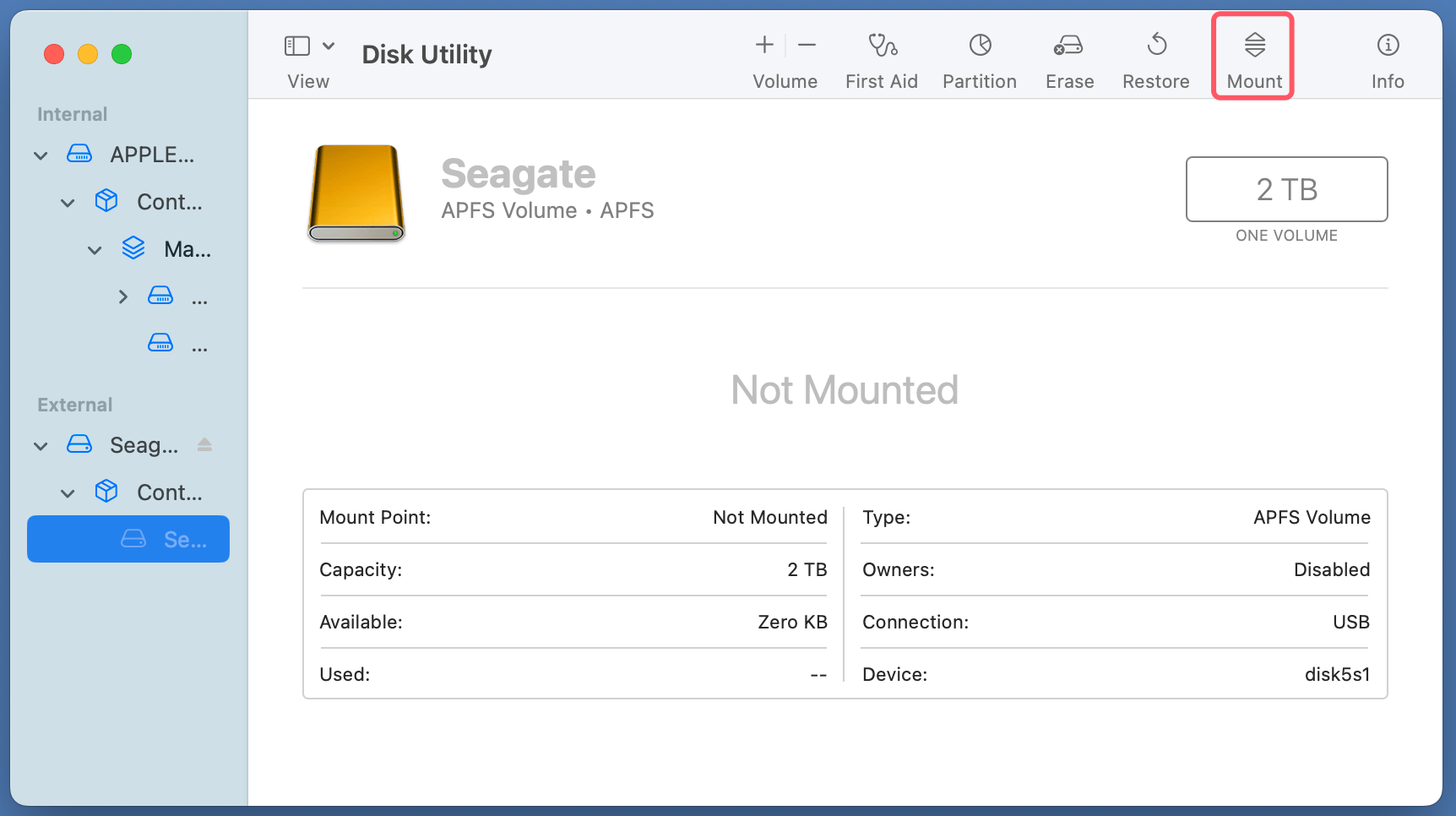The image size is (1456, 816).
Task: Open the Restore tool
Action: [1155, 55]
